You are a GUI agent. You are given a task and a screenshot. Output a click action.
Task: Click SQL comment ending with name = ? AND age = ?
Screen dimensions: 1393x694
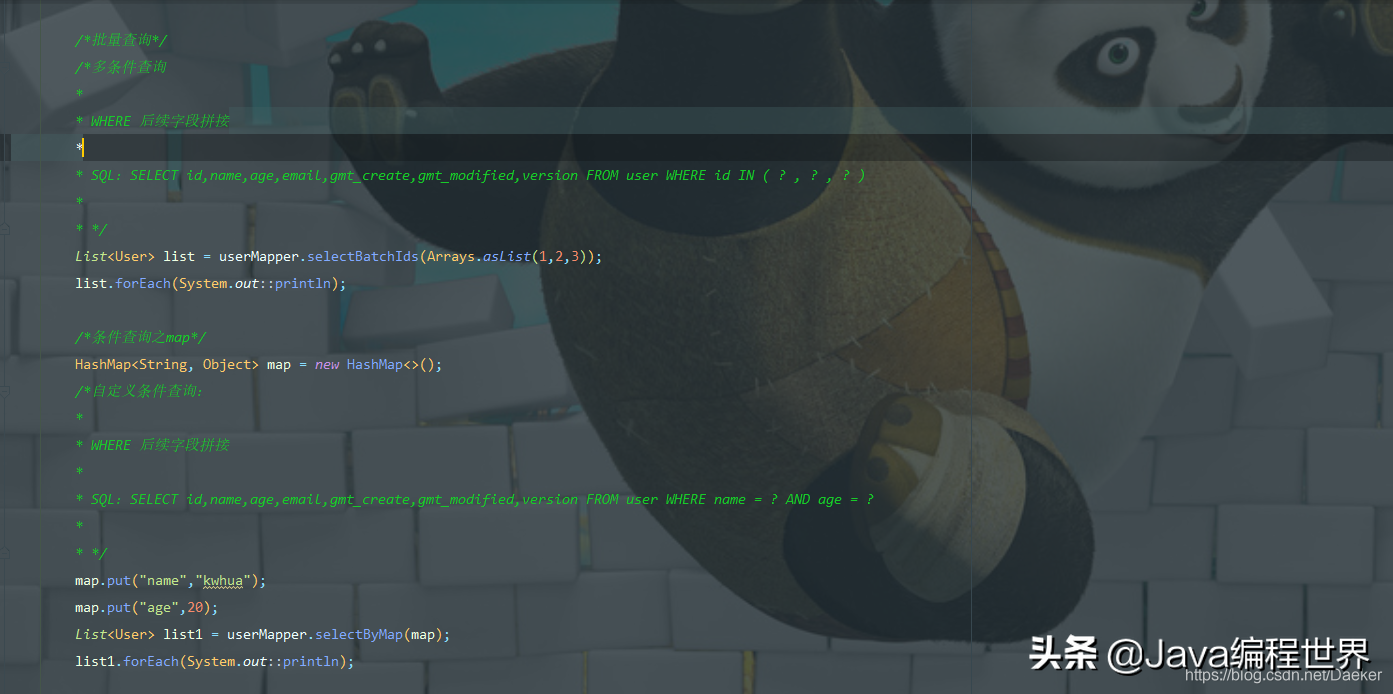[474, 499]
